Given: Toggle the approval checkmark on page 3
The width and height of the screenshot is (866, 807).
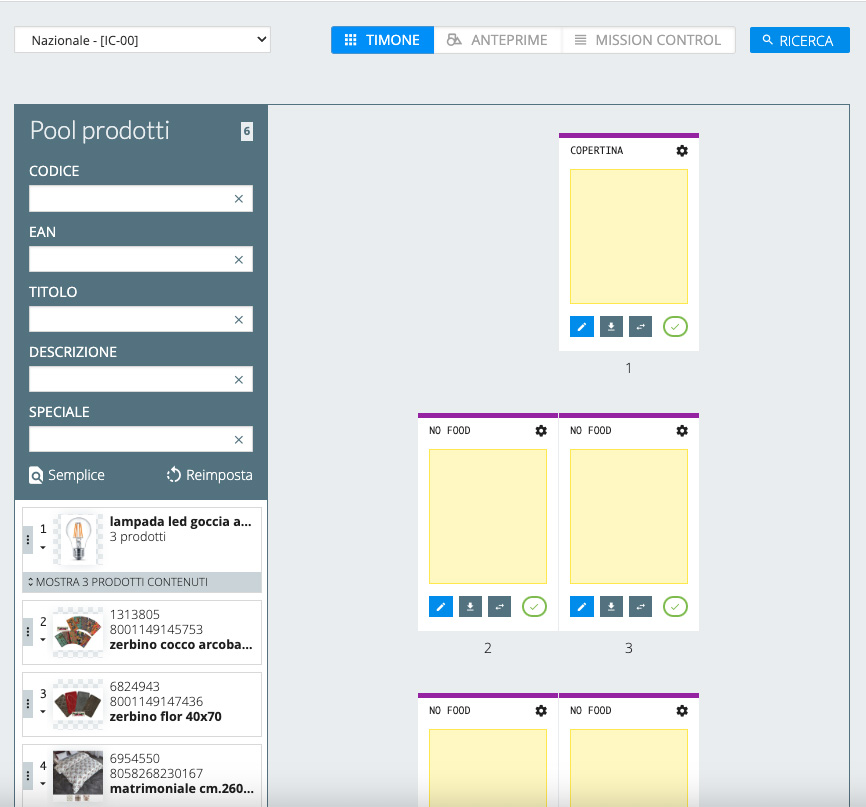Looking at the screenshot, I should click(x=675, y=607).
